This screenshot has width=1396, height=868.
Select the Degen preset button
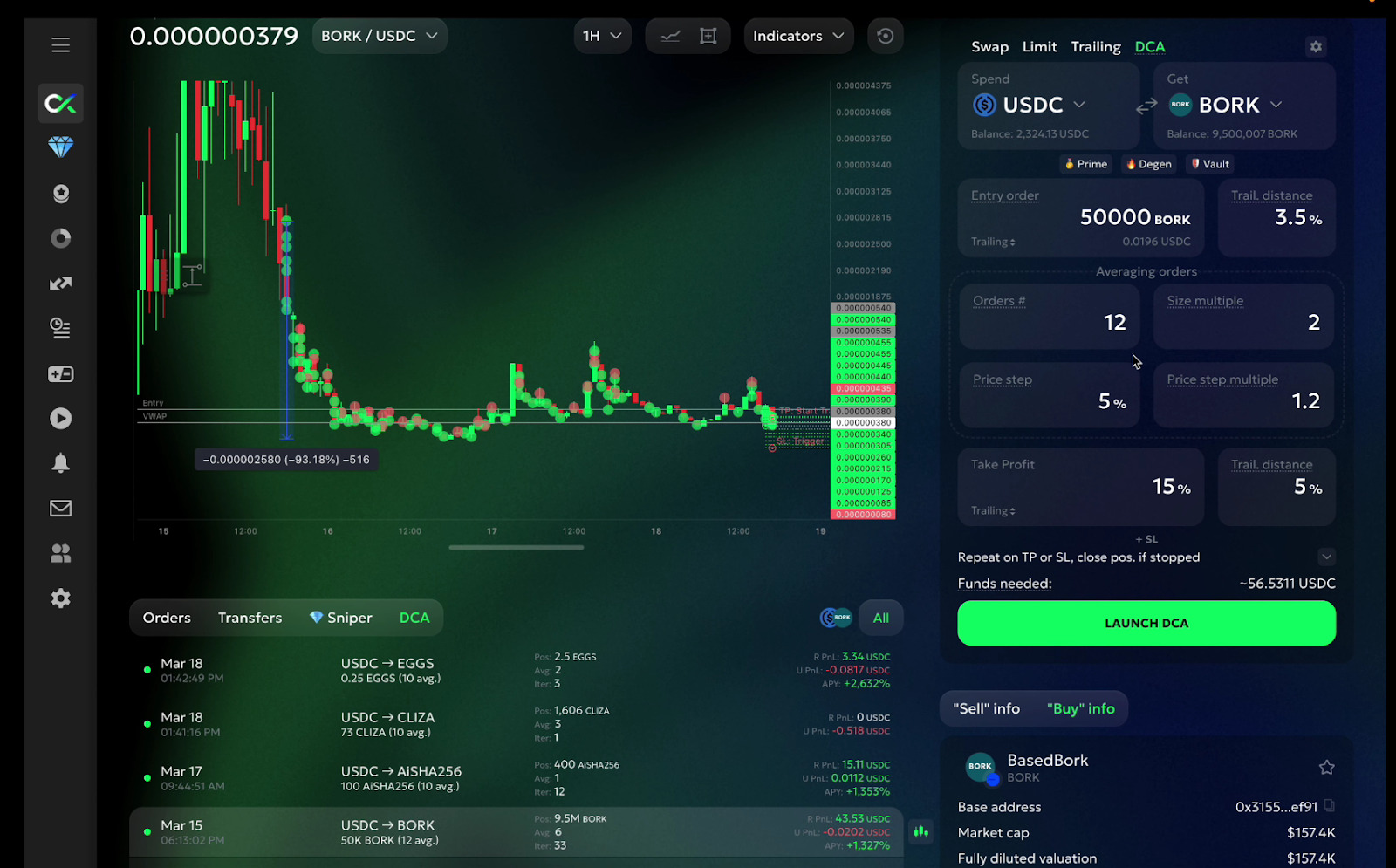tap(1148, 164)
